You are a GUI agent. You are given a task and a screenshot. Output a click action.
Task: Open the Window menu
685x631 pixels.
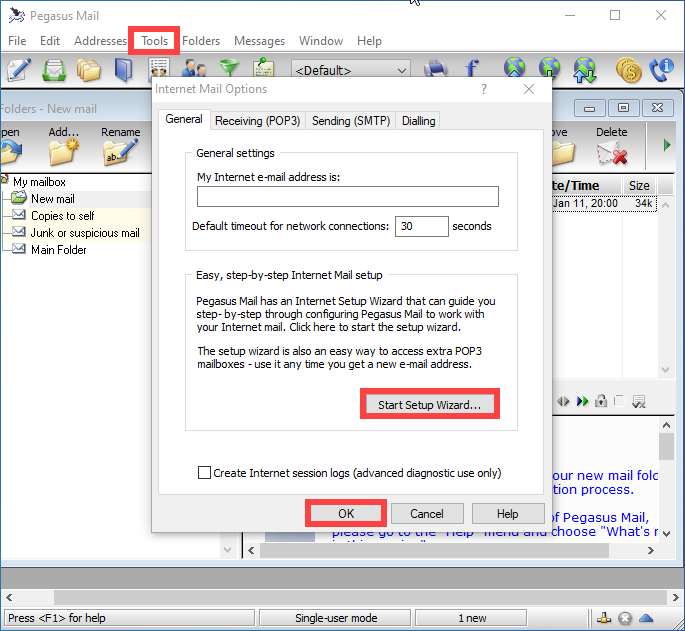321,41
